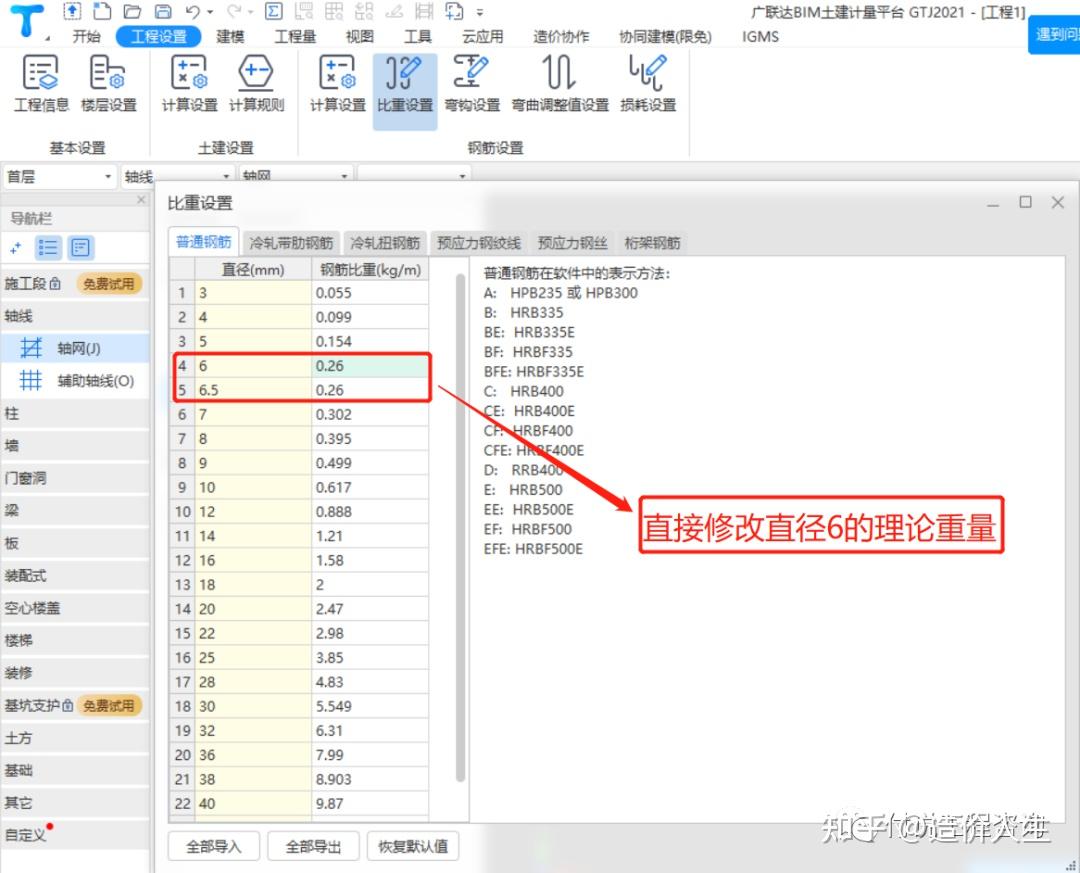Click 恢复默认值 button
Image resolution: width=1080 pixels, height=873 pixels.
pyautogui.click(x=413, y=846)
